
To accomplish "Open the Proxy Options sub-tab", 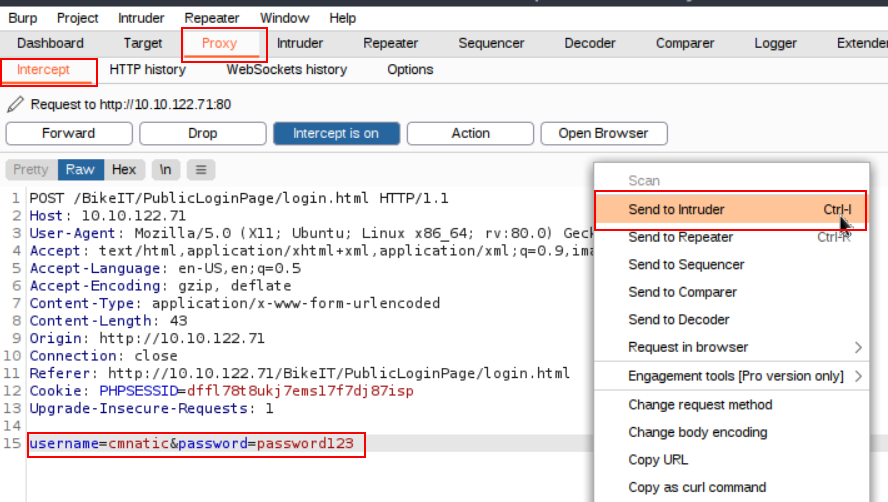I will tap(411, 70).
